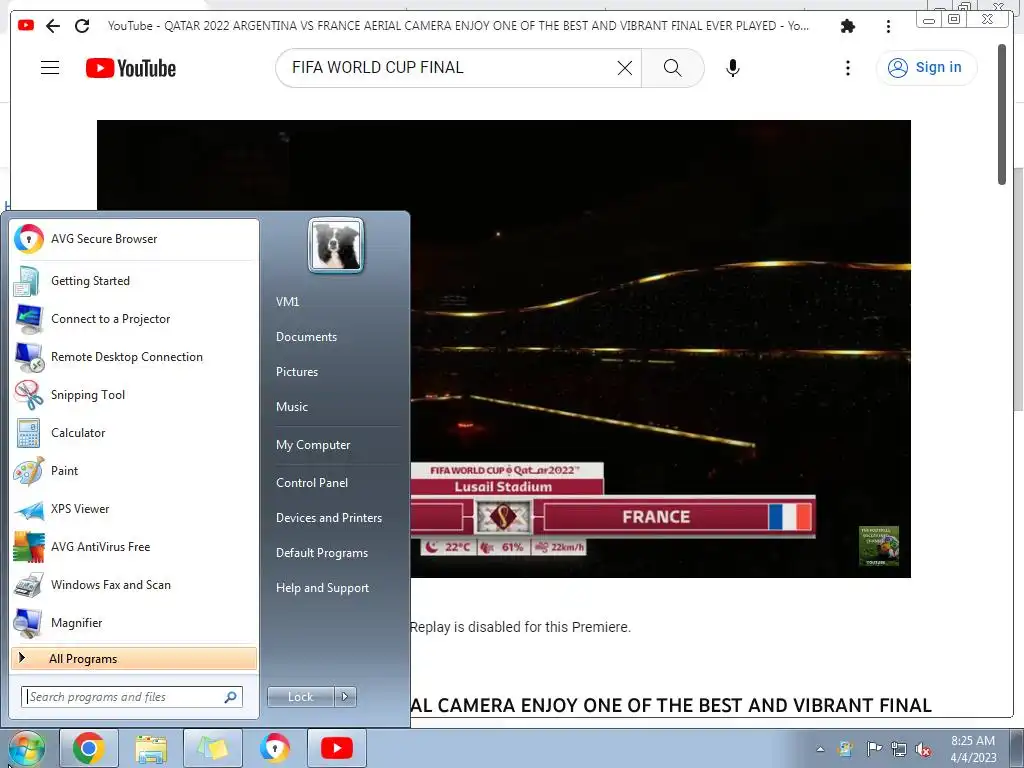Click the YouTube favicon in the title bar
Screen dimensions: 1024x768
(26, 25)
